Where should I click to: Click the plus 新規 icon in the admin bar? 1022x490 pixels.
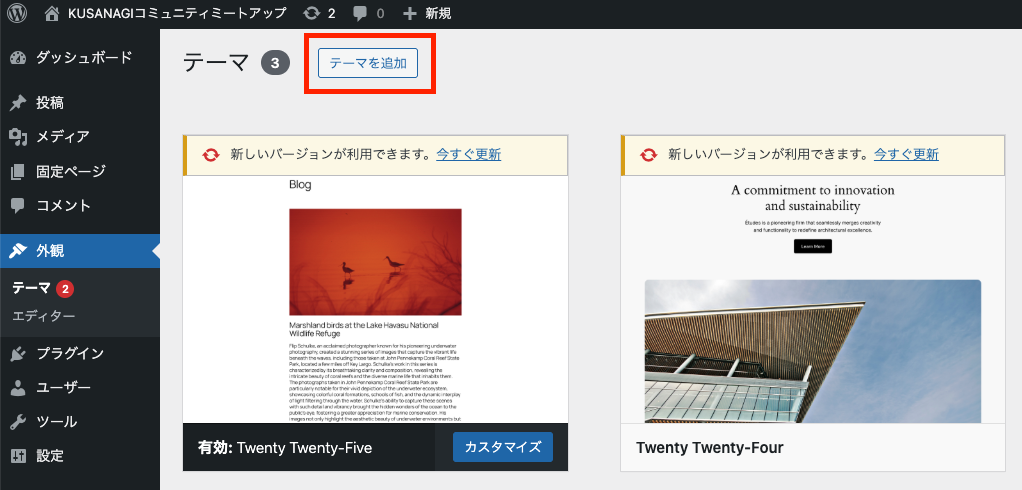410,14
